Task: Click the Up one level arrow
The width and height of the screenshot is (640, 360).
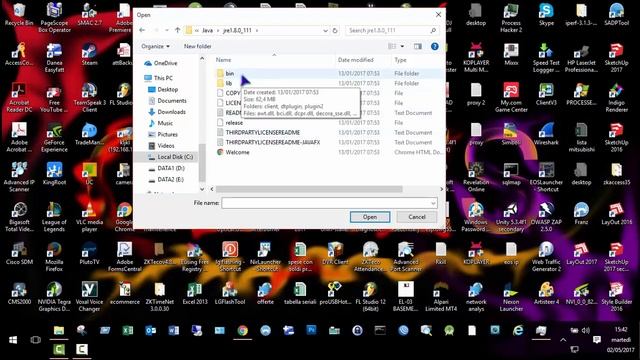Action: (x=178, y=30)
